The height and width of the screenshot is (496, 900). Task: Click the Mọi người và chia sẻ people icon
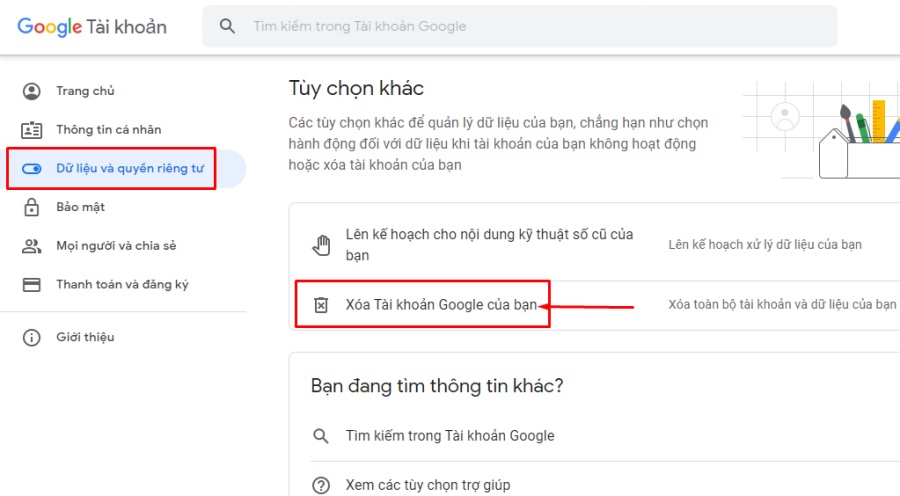32,246
